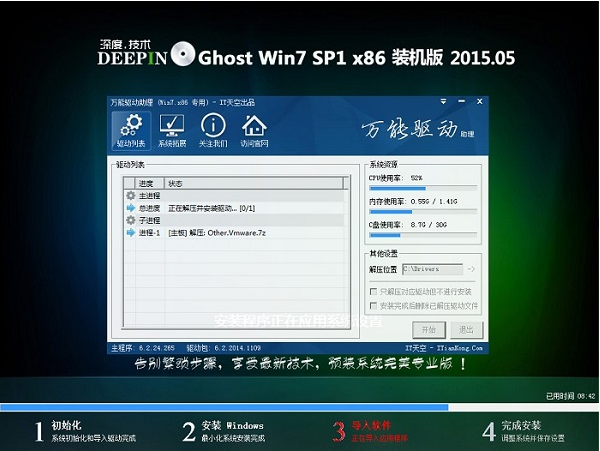The width and height of the screenshot is (600, 451).
Task: Click the C drive value 8.7G / 30G
Action: click(x=429, y=225)
